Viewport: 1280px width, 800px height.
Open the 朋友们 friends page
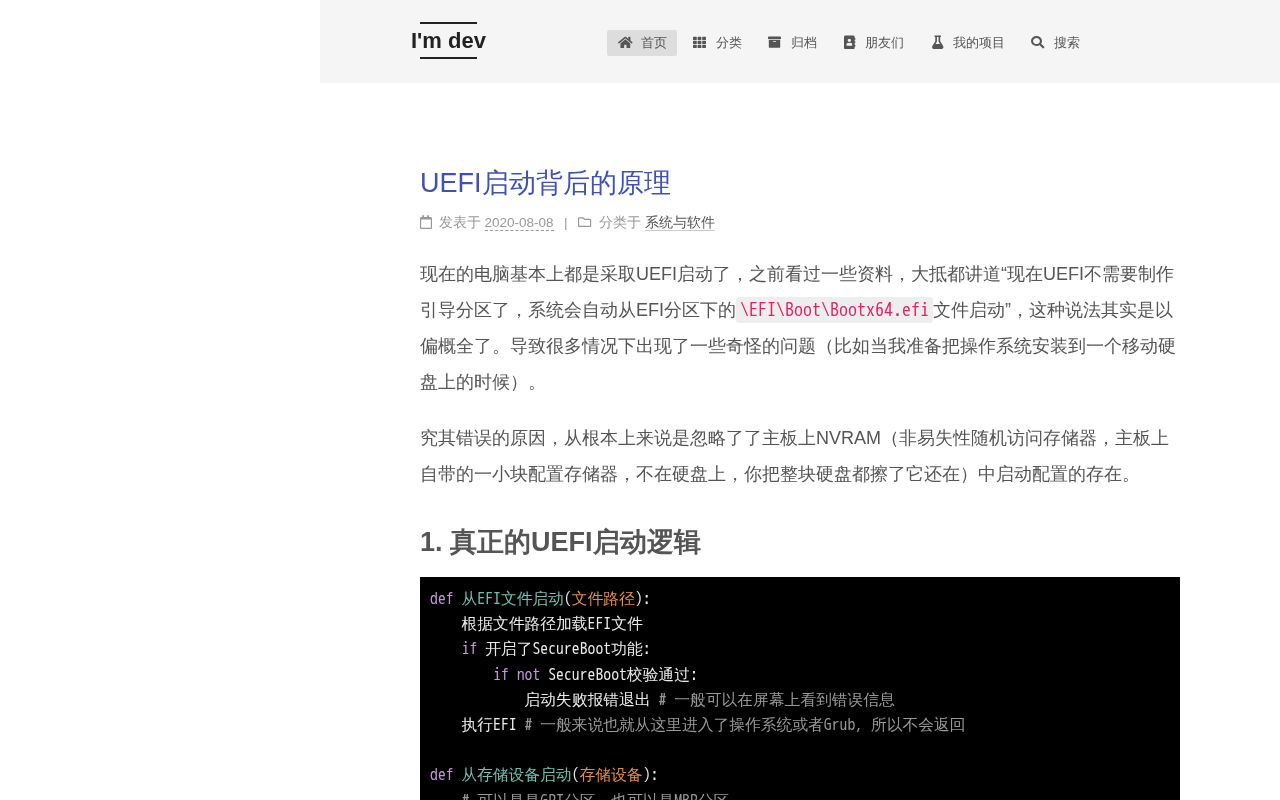(873, 43)
